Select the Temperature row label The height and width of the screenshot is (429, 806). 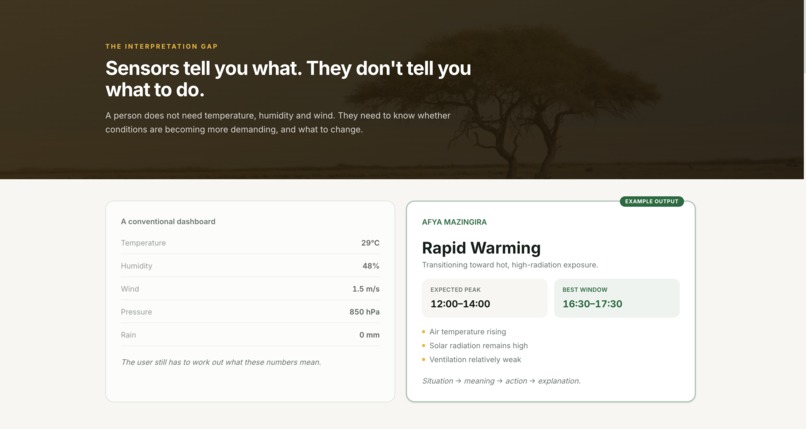coord(143,243)
